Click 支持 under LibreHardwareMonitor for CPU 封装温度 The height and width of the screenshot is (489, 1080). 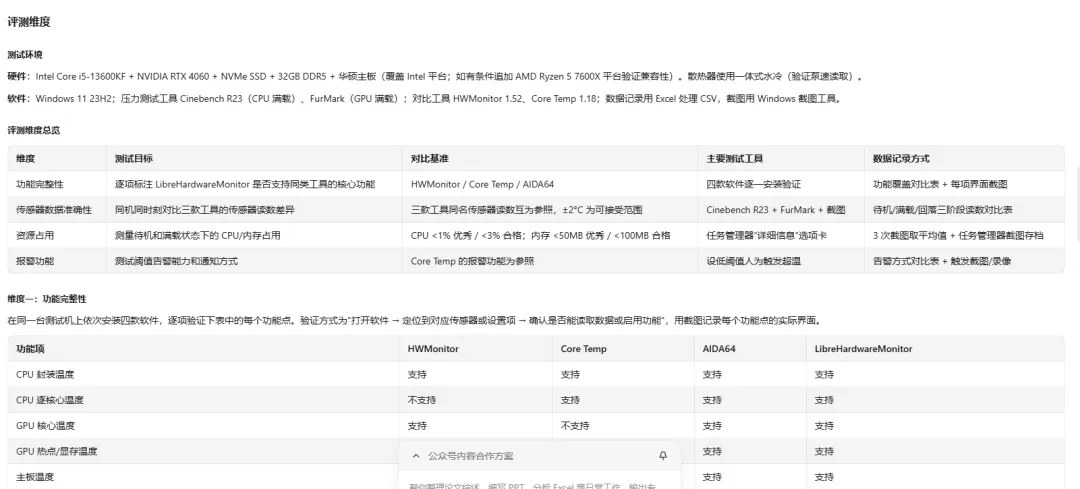[x=824, y=375]
